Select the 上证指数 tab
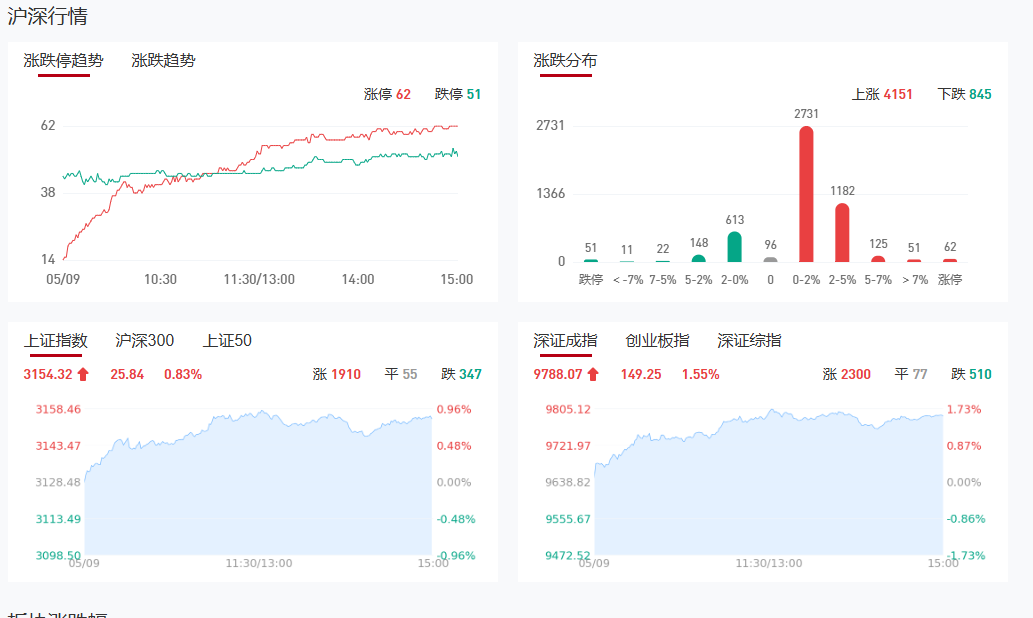This screenshot has height=618, width=1033. point(55,341)
